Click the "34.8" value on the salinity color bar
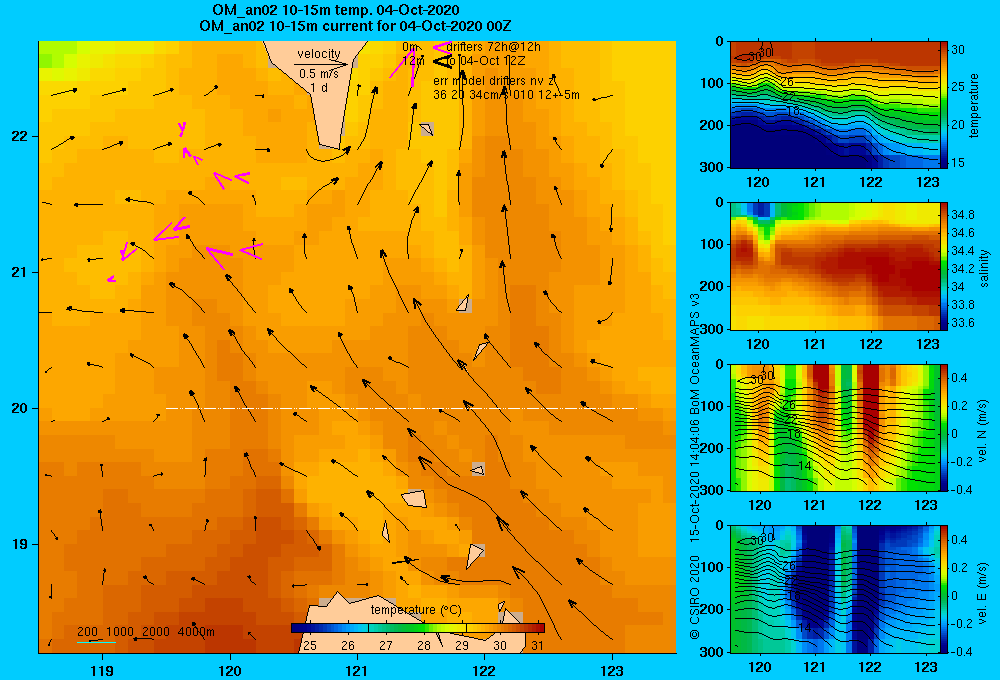1000x680 pixels. point(962,214)
